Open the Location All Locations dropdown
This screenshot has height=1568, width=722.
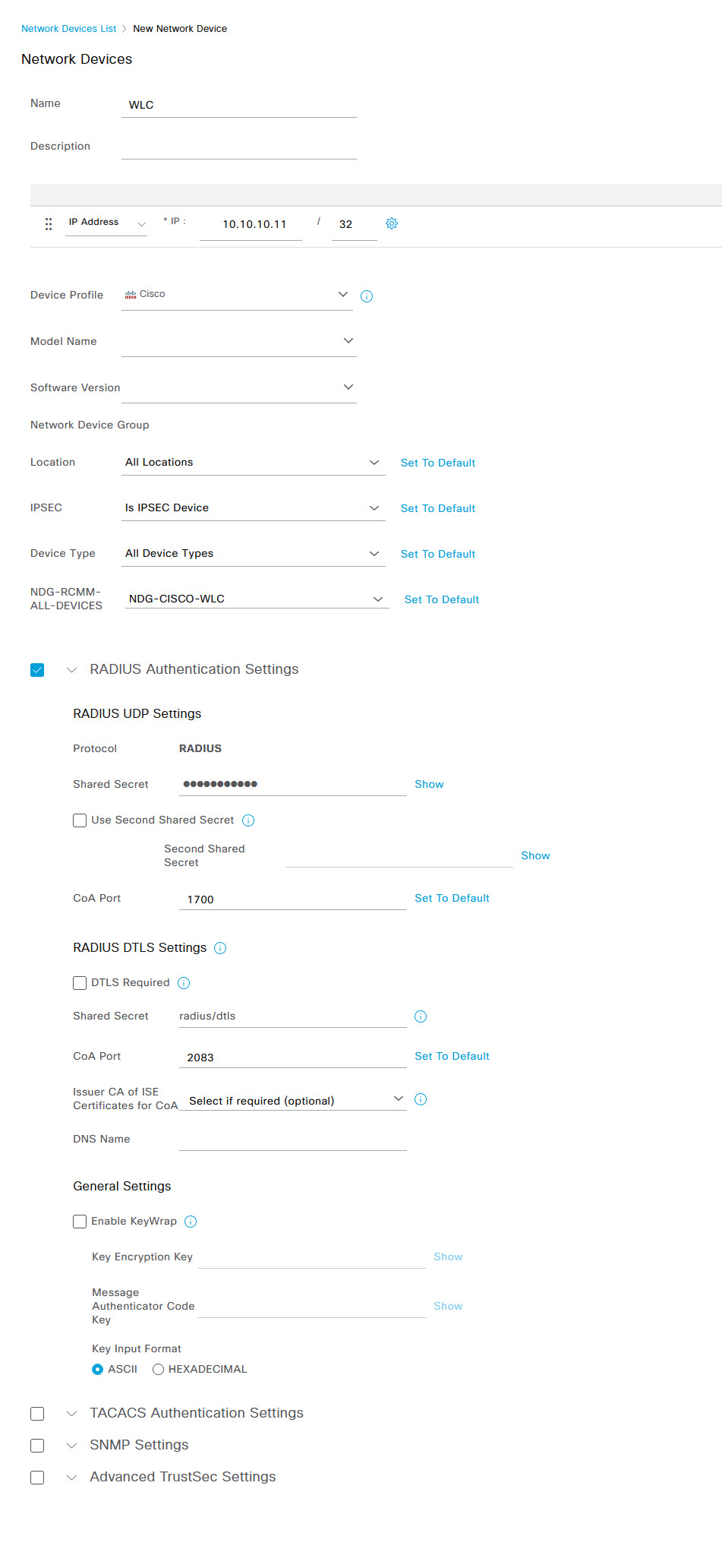click(x=254, y=463)
